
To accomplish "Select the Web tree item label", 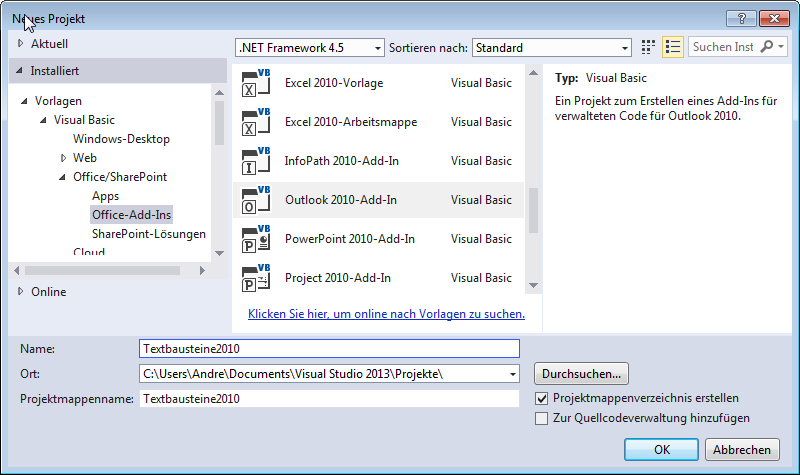I will 85,158.
